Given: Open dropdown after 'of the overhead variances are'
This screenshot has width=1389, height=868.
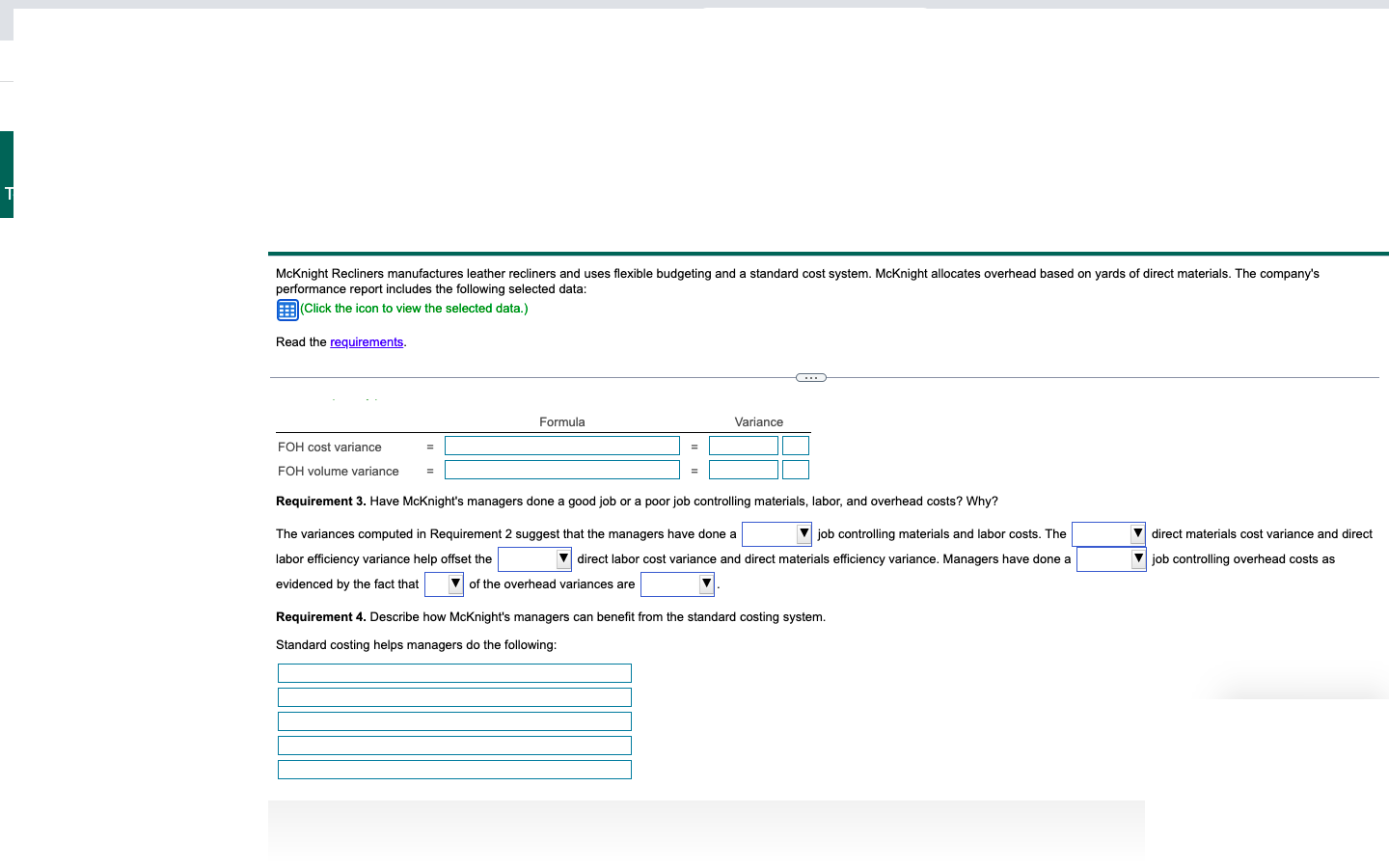Looking at the screenshot, I should [677, 583].
